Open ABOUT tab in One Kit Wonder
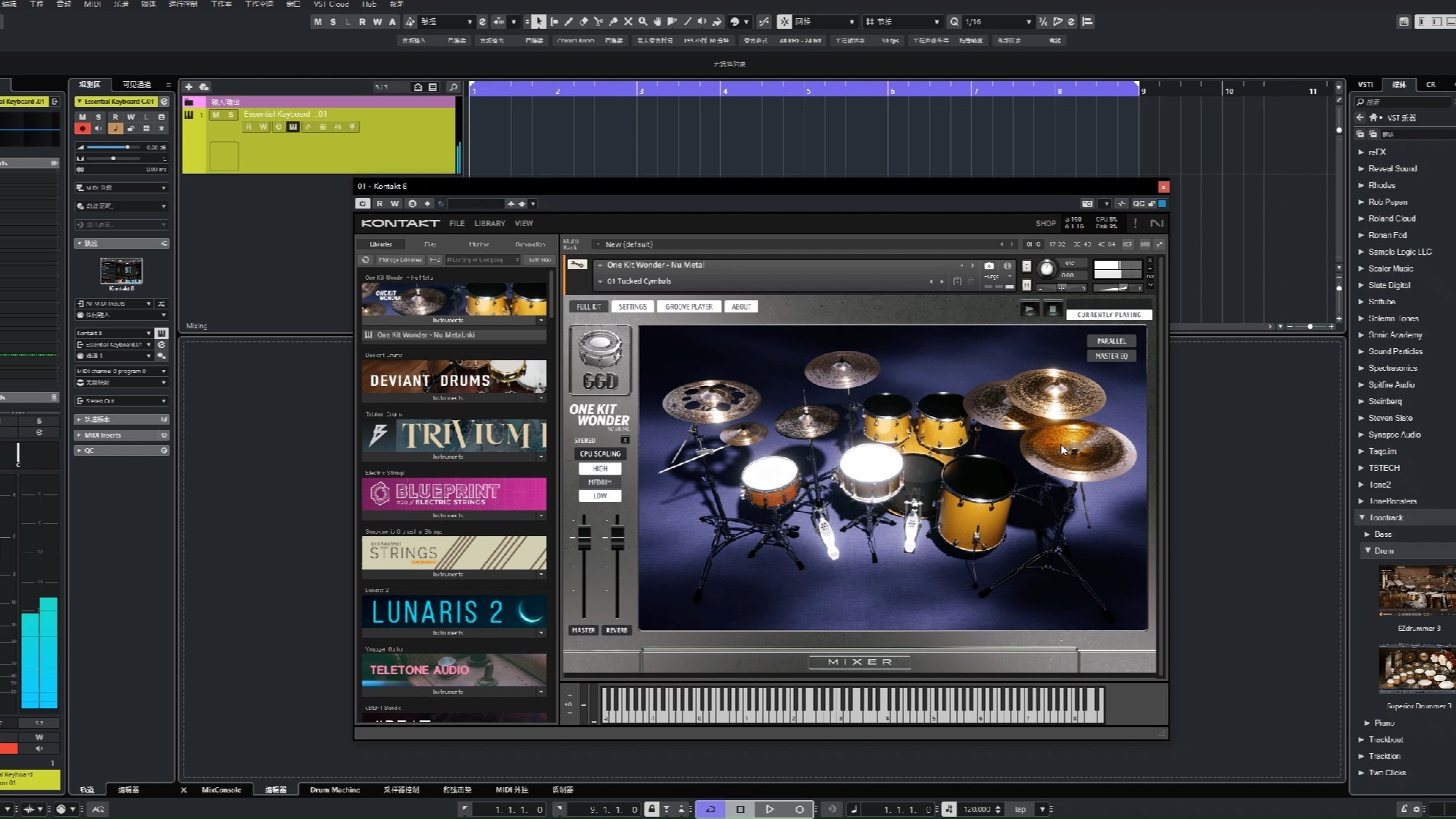 [x=741, y=307]
